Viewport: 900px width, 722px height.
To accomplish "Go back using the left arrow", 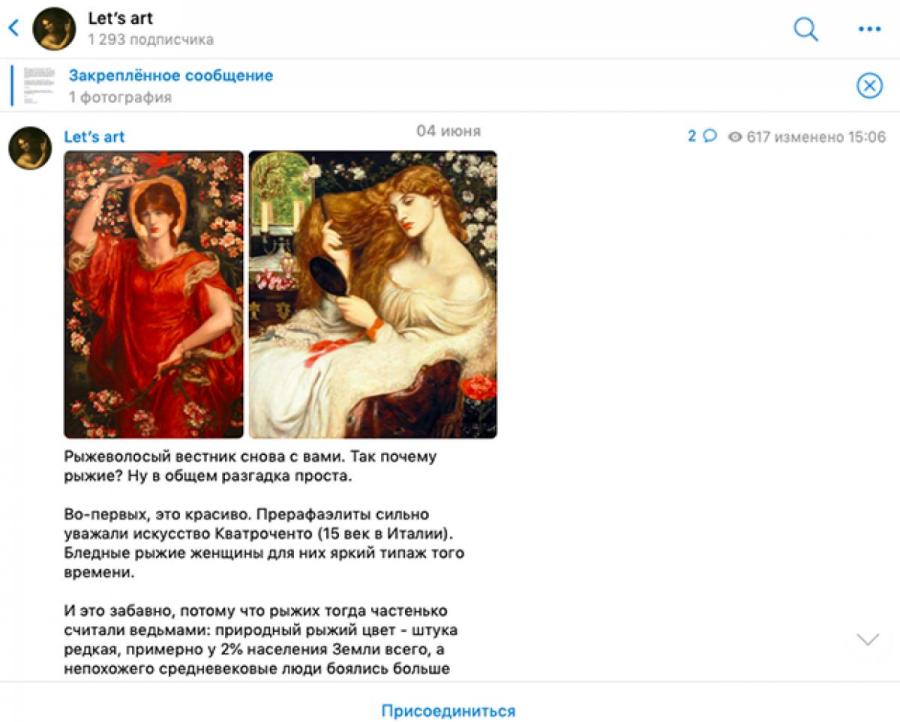I will pyautogui.click(x=14, y=28).
